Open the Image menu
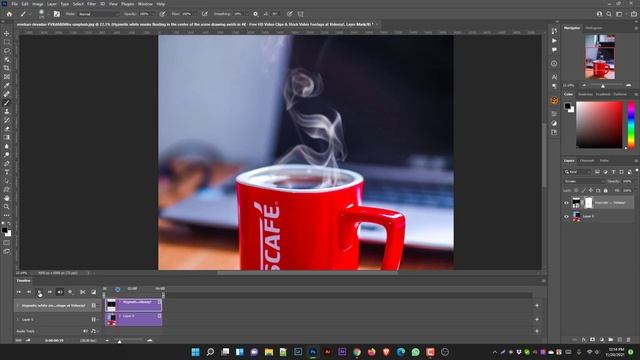The image size is (640, 360). (x=38, y=4)
